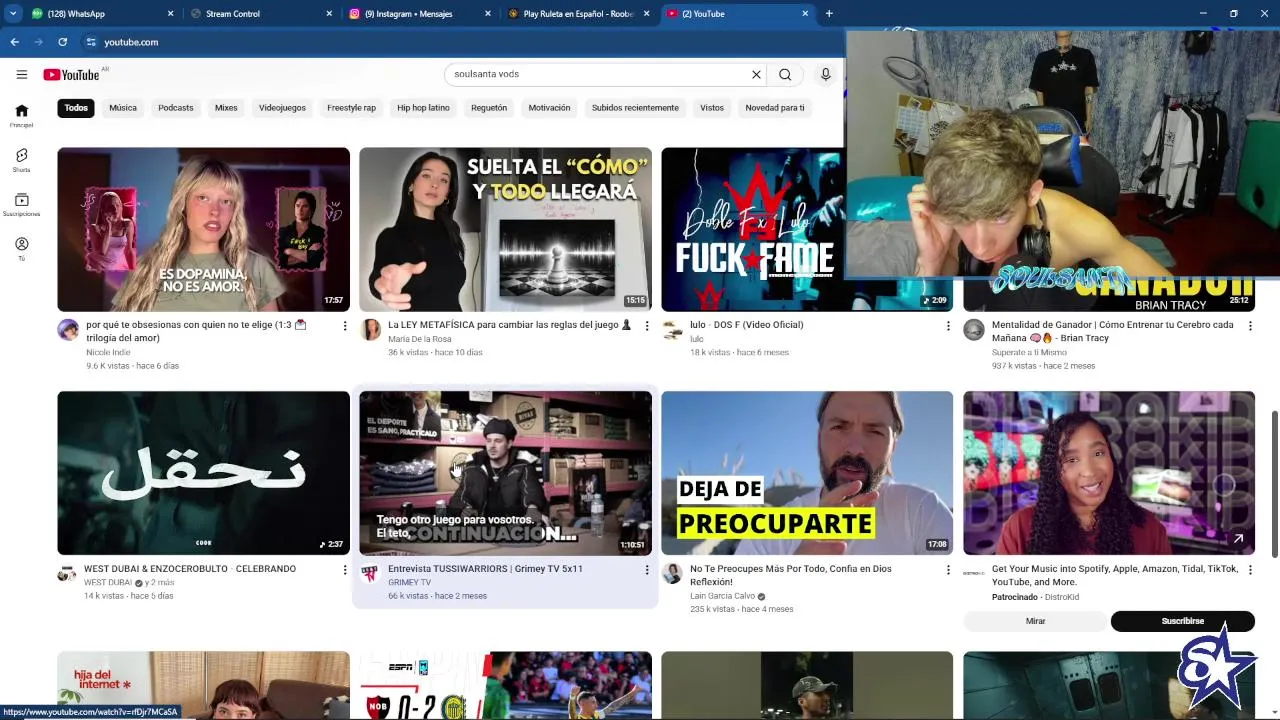This screenshot has width=1280, height=720.
Task: Select the Motivación filter chip
Action: pyautogui.click(x=549, y=108)
